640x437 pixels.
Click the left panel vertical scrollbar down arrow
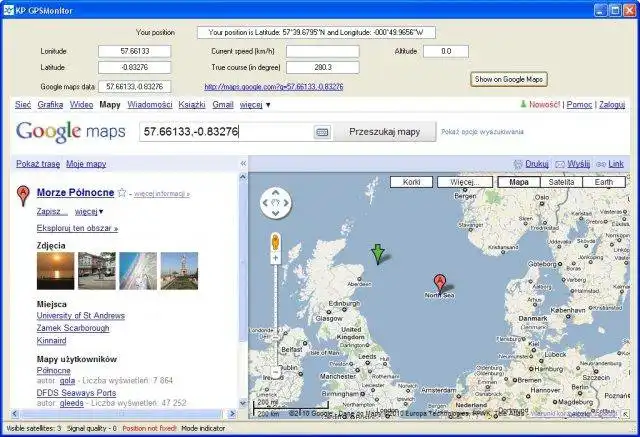tap(243, 403)
